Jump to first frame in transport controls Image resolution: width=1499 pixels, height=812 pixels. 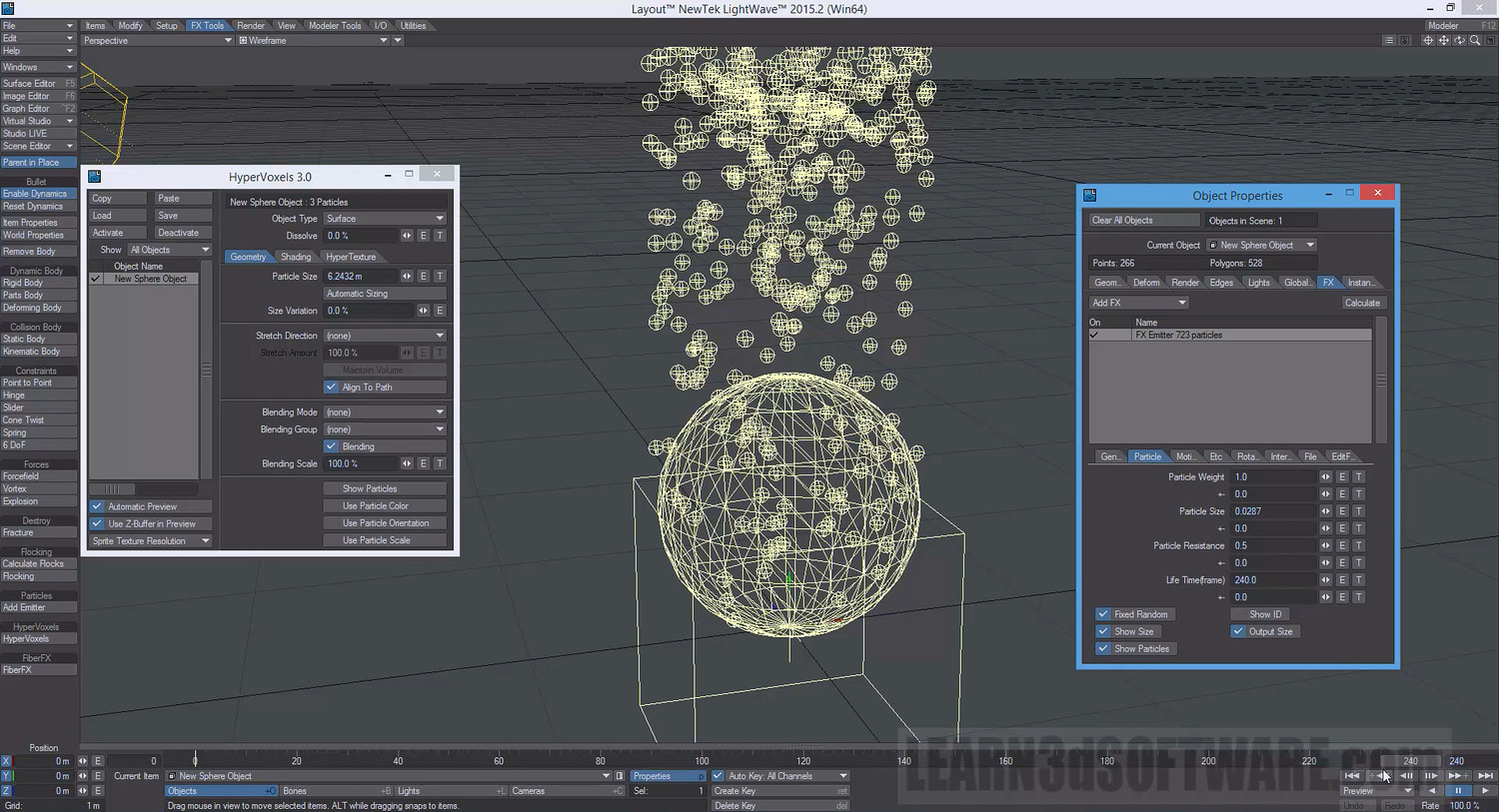pos(1352,776)
